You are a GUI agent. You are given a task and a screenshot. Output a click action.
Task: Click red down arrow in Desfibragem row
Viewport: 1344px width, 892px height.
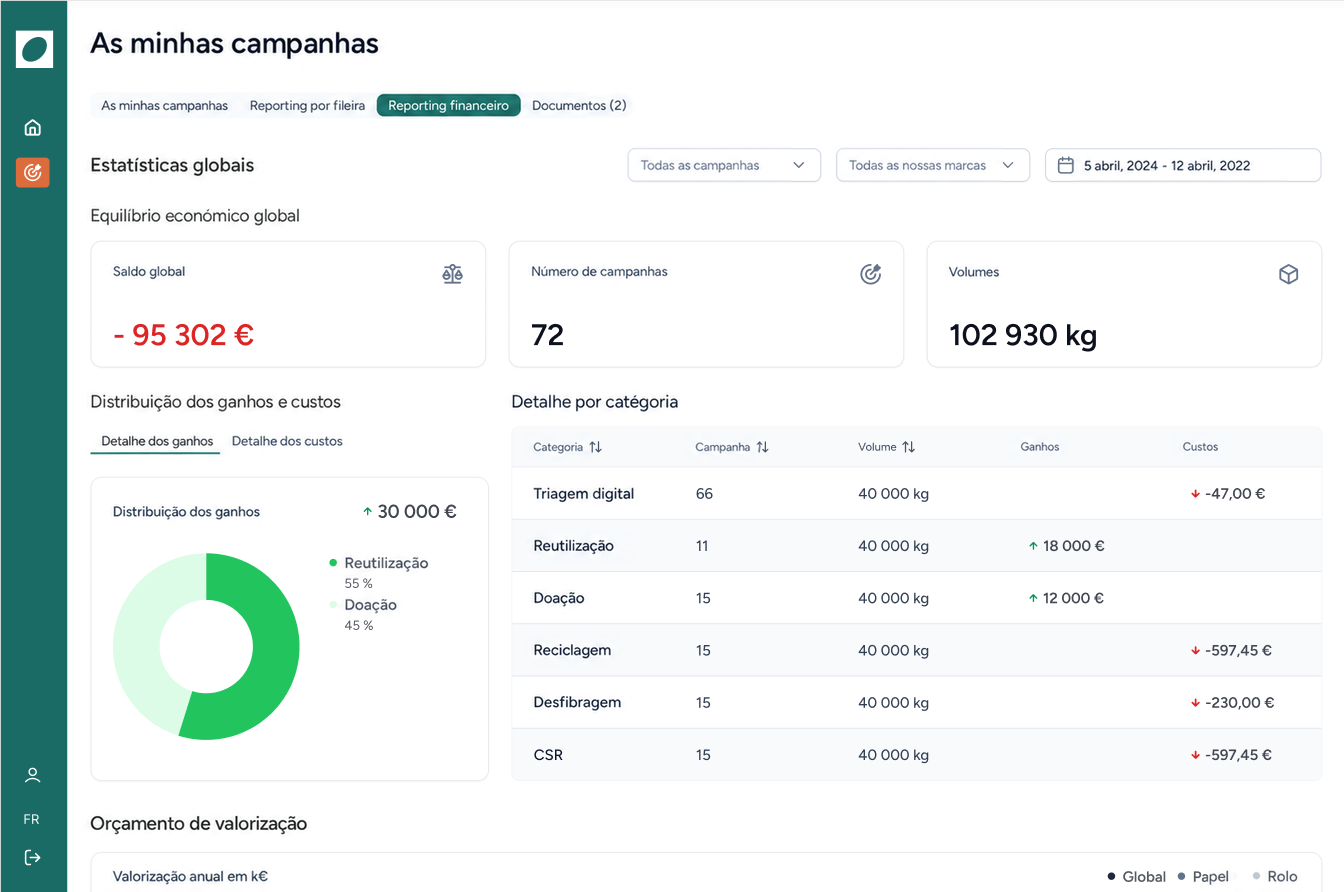click(1195, 703)
